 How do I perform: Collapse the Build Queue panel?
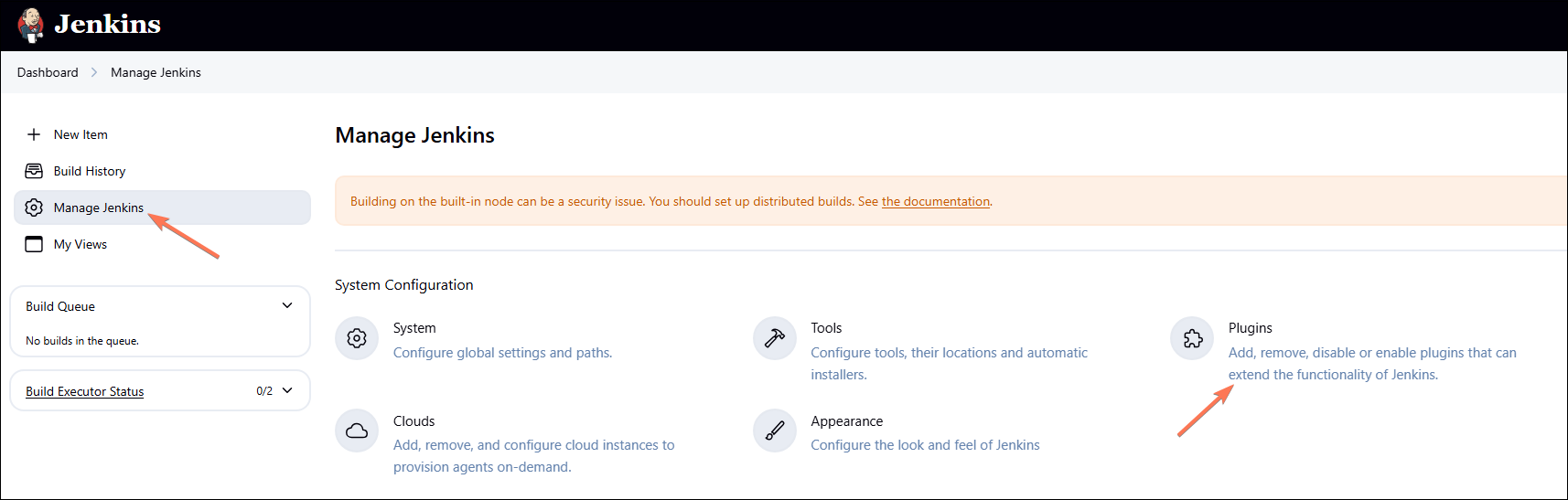click(x=287, y=305)
